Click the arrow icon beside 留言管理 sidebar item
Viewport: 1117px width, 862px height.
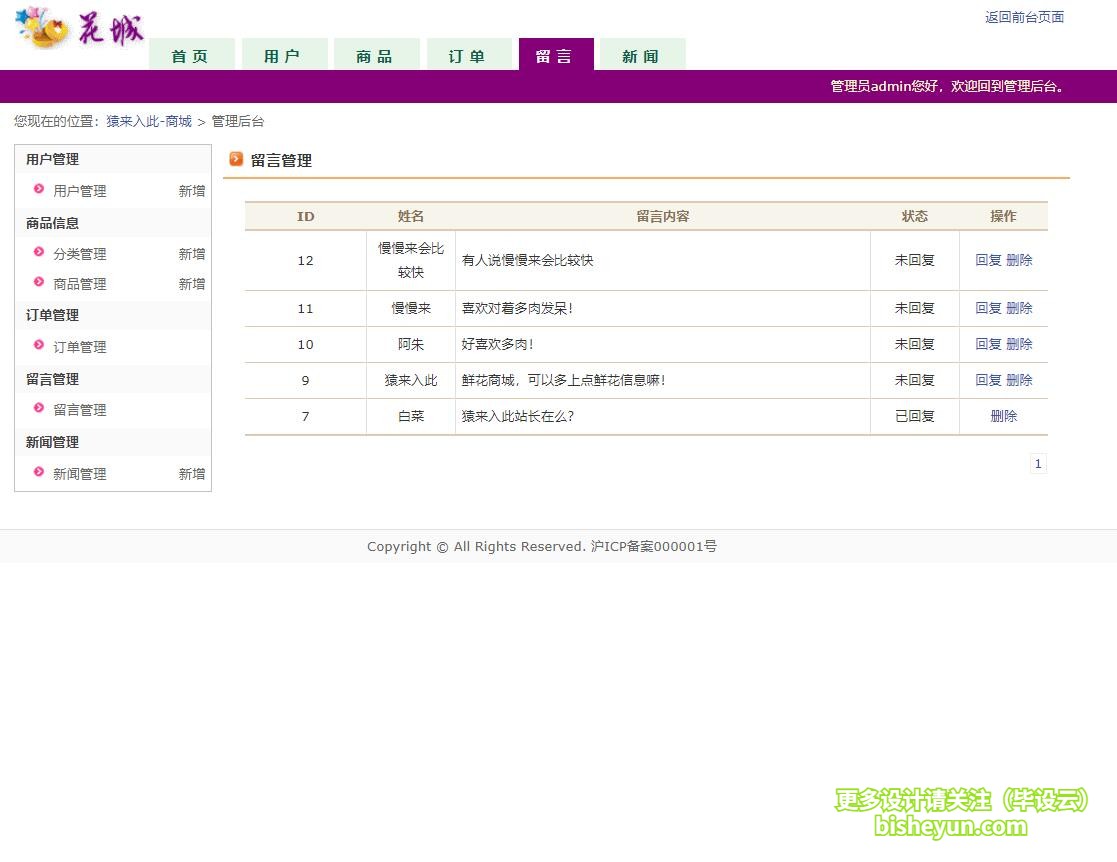click(38, 409)
